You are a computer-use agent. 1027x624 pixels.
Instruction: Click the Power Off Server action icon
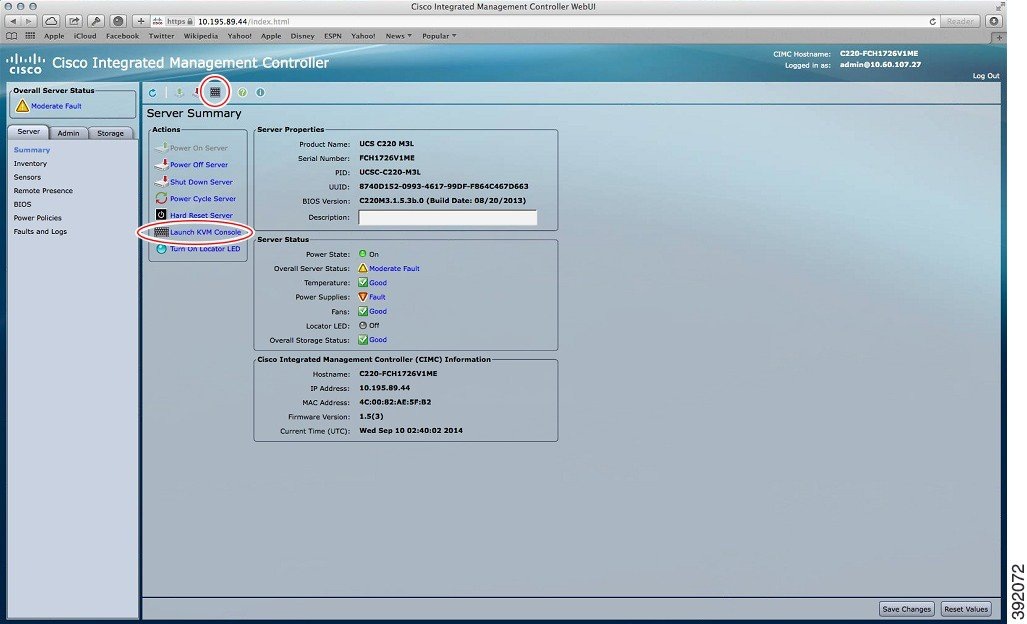161,164
